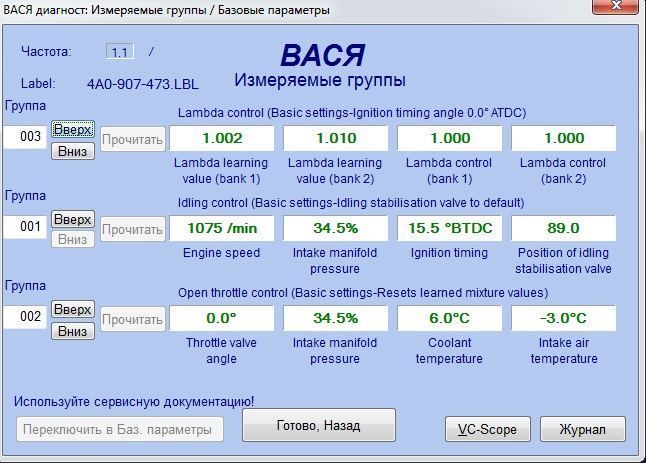
Task: Click the ВАСЯ logo title
Action: click(323, 55)
